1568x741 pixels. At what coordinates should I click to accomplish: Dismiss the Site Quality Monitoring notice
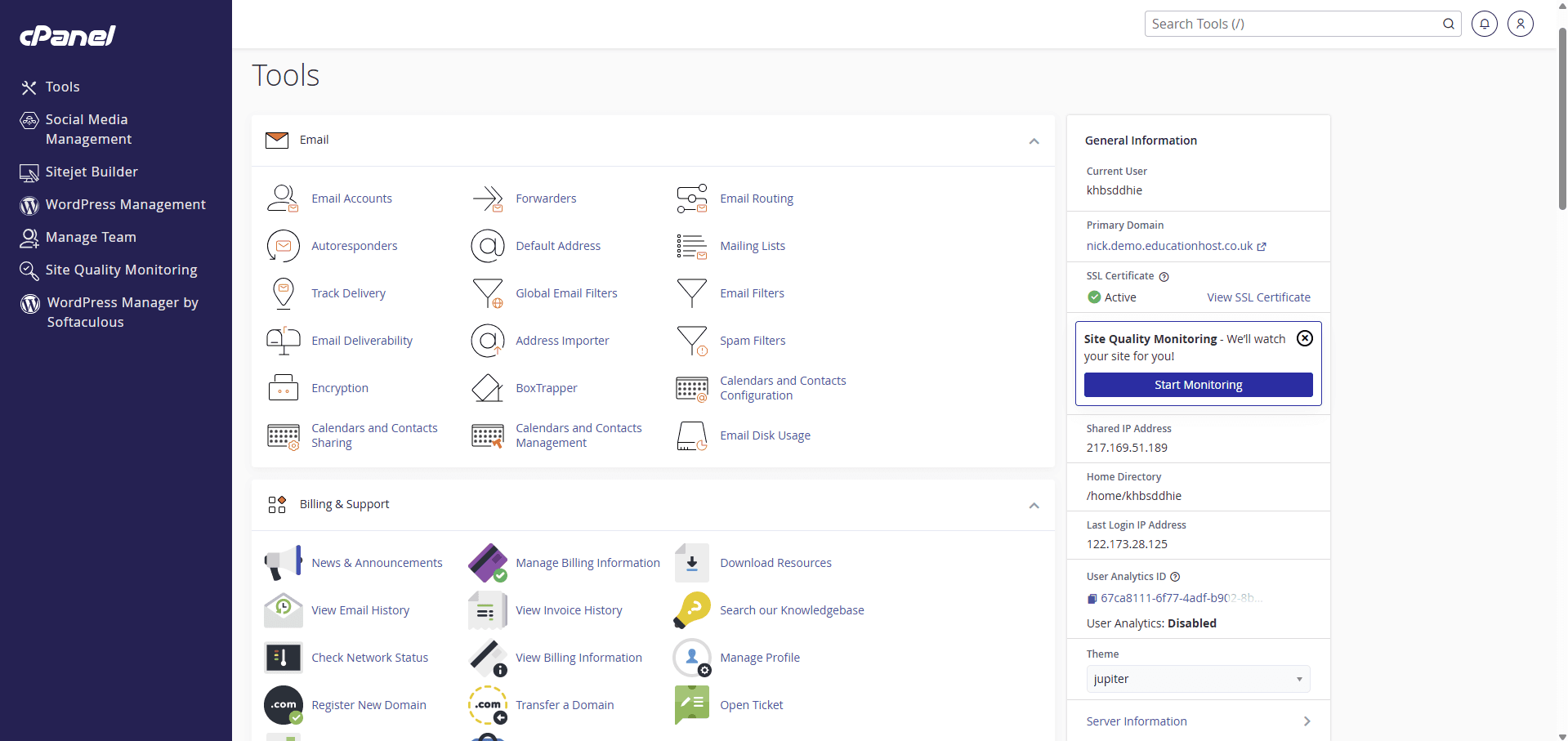1305,338
